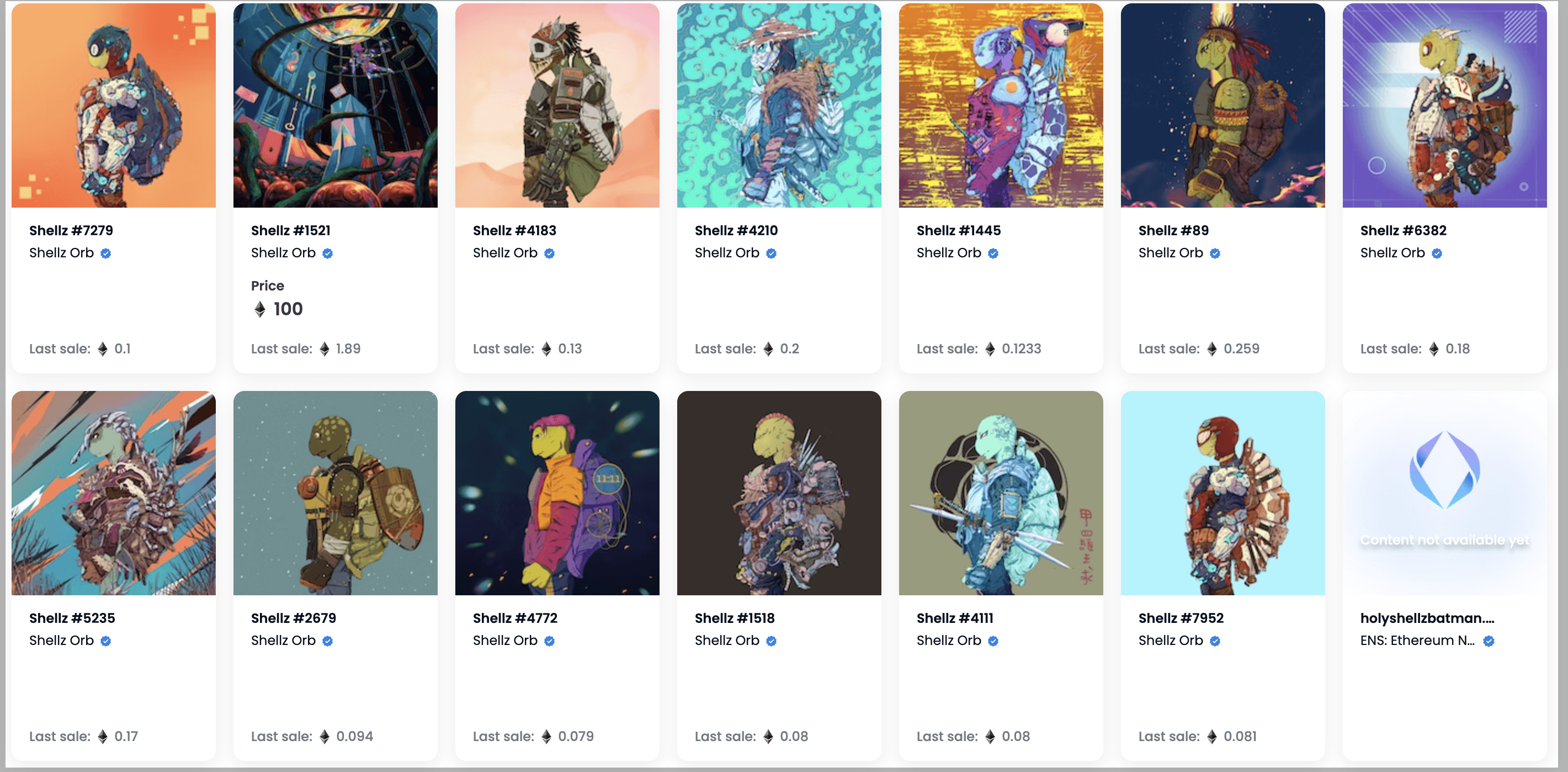This screenshot has width=1568, height=772.
Task: Select the Shellz #4183 artwork thumbnail
Action: 557,105
